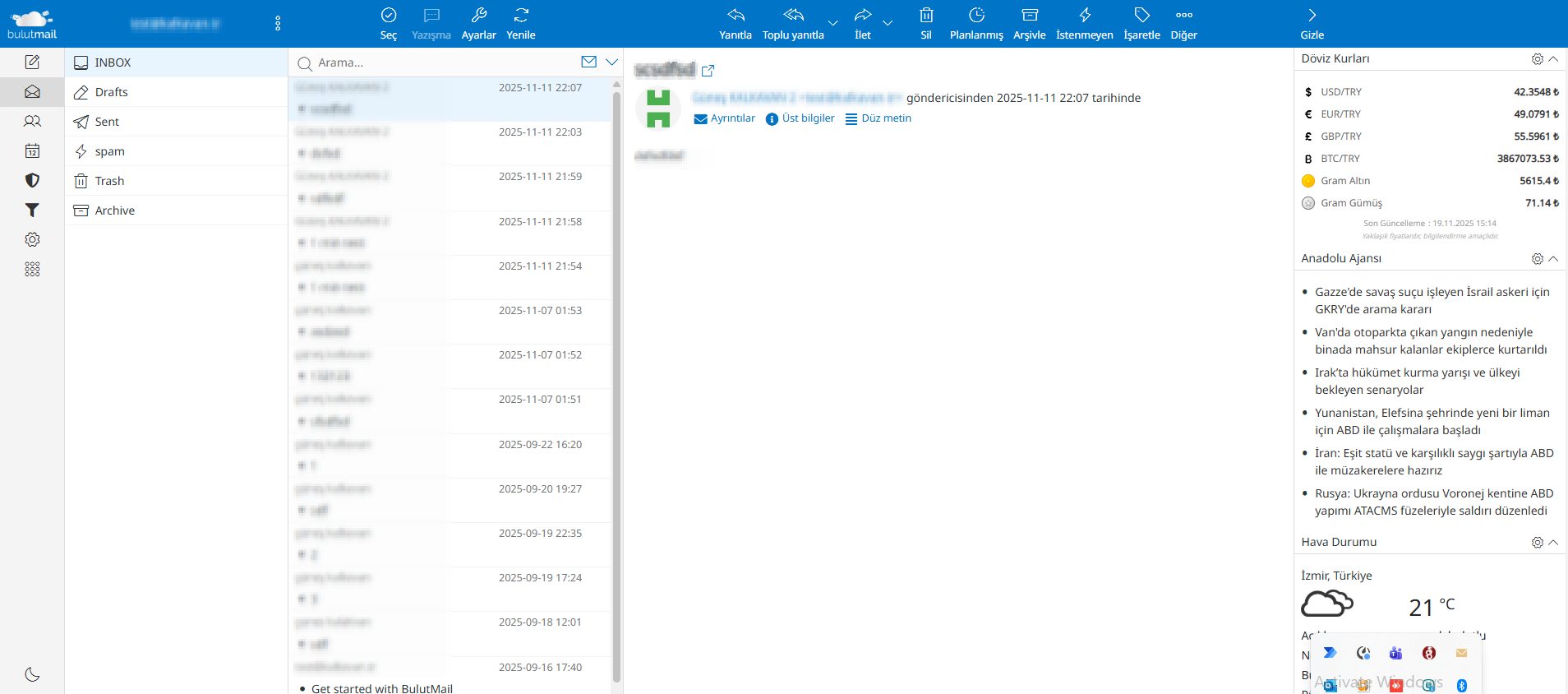Hide the side panel with Gizle
The image size is (1568, 694).
(x=1312, y=24)
